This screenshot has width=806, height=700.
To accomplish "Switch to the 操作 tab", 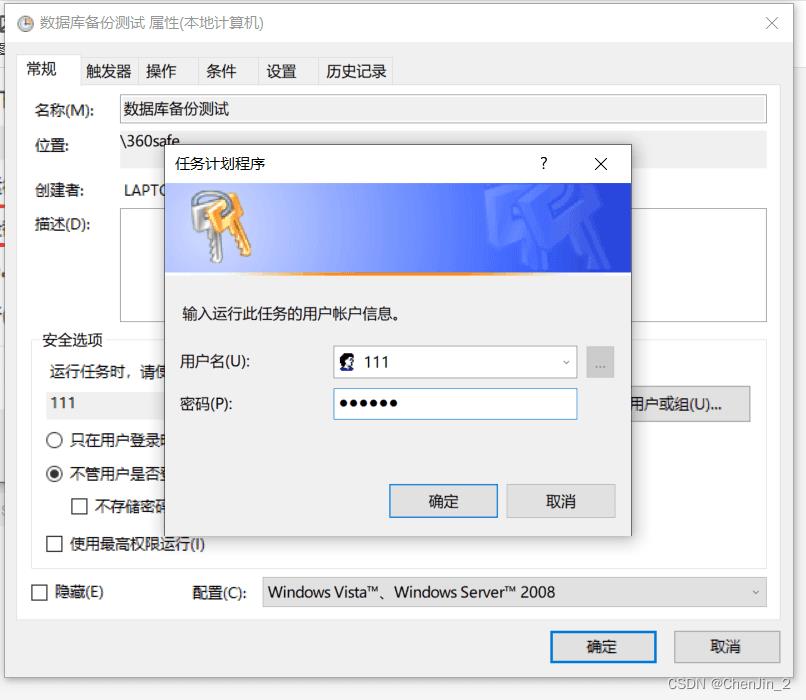I will click(161, 71).
